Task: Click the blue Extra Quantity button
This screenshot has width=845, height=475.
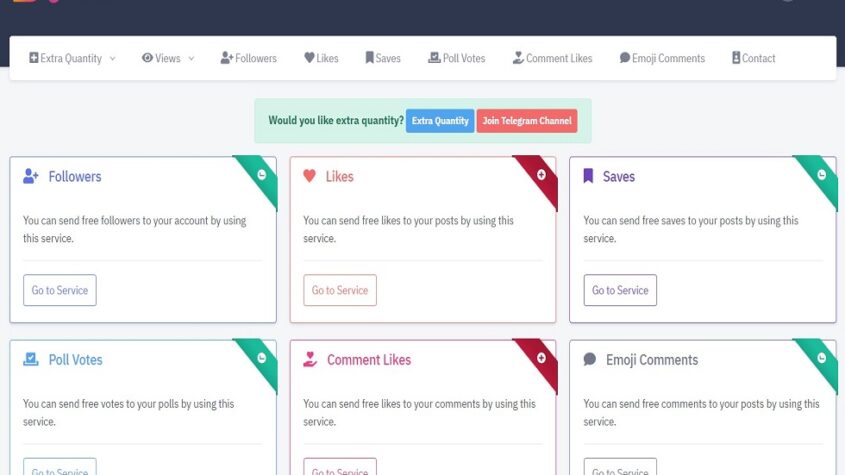Action: point(440,121)
